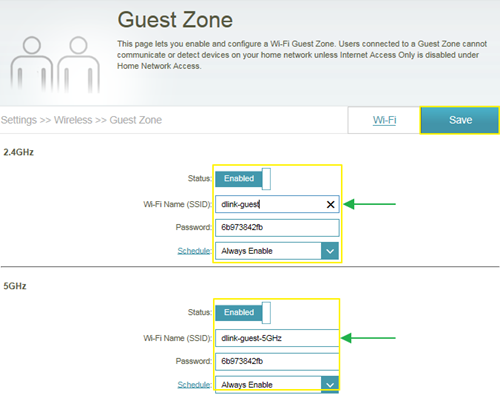Click the 2.4GHz Wi-Fi Name dlink-guest field
Image resolution: width=500 pixels, height=395 pixels.
tap(277, 204)
